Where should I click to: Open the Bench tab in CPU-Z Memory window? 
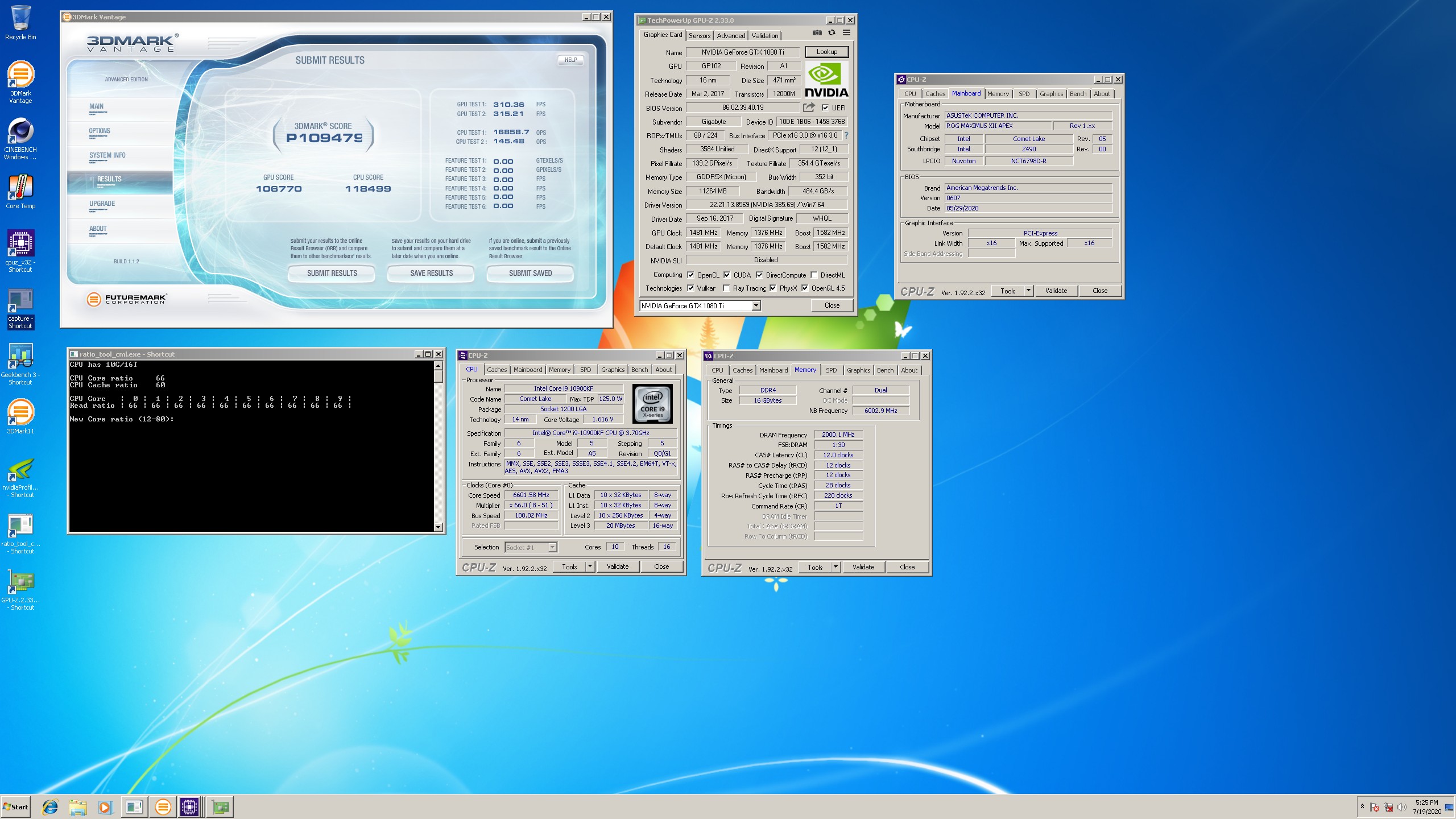tap(885, 370)
